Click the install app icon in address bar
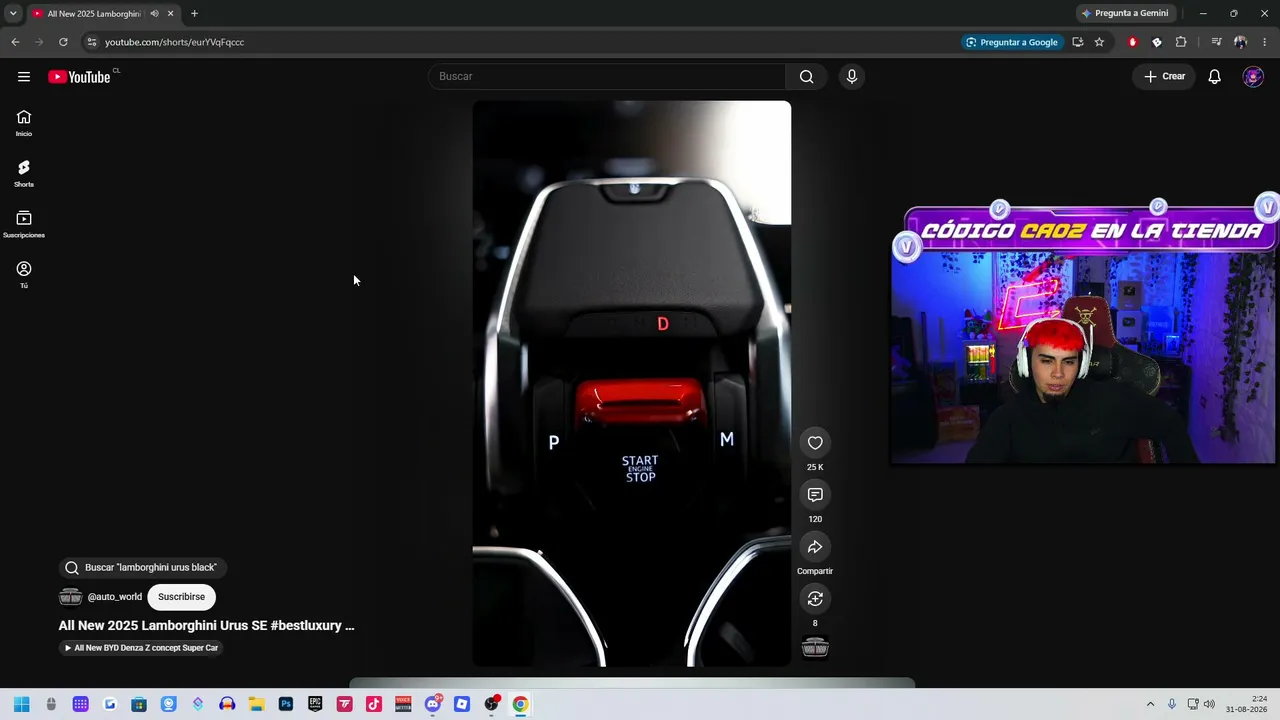 [1077, 42]
